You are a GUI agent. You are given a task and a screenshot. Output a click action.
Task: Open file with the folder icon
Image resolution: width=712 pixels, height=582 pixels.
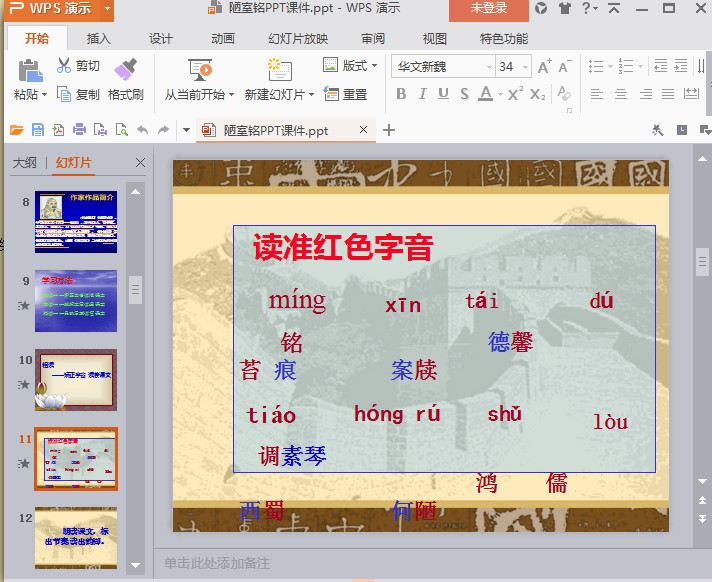[x=16, y=130]
